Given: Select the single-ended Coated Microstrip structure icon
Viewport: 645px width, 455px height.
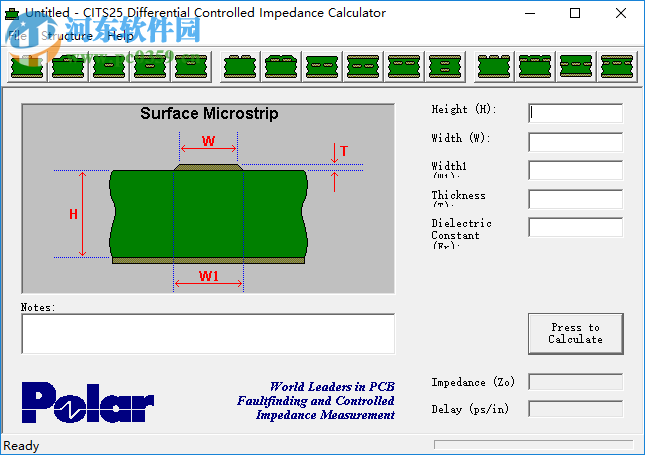Looking at the screenshot, I should (x=68, y=67).
